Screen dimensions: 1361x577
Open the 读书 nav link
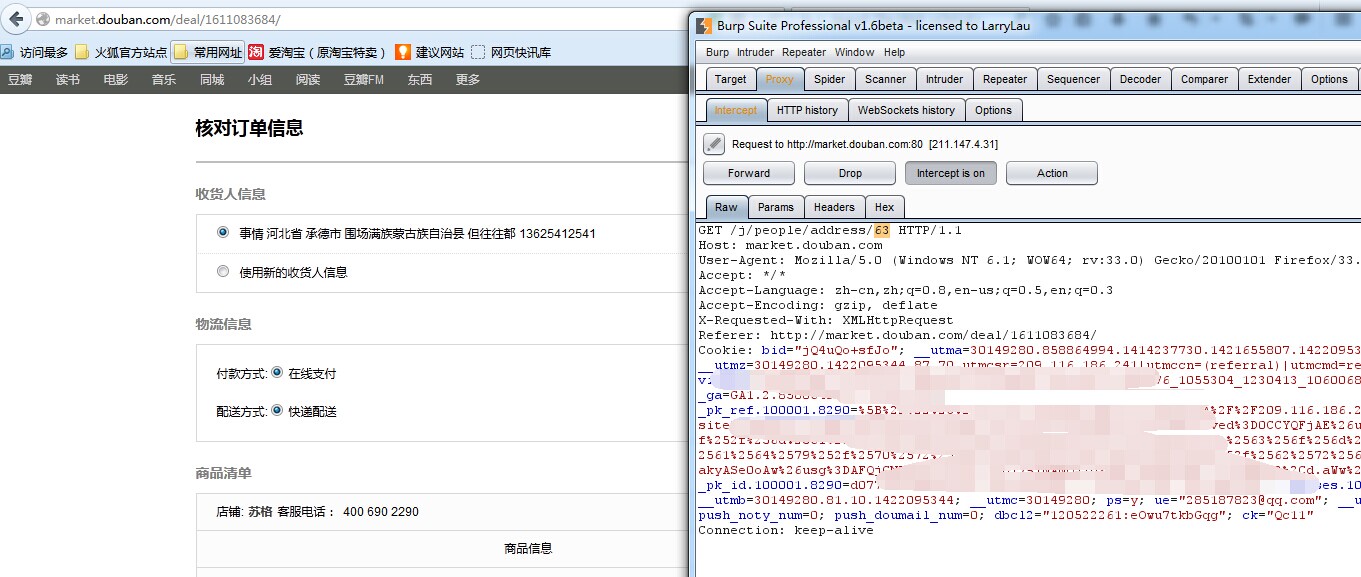(x=68, y=80)
